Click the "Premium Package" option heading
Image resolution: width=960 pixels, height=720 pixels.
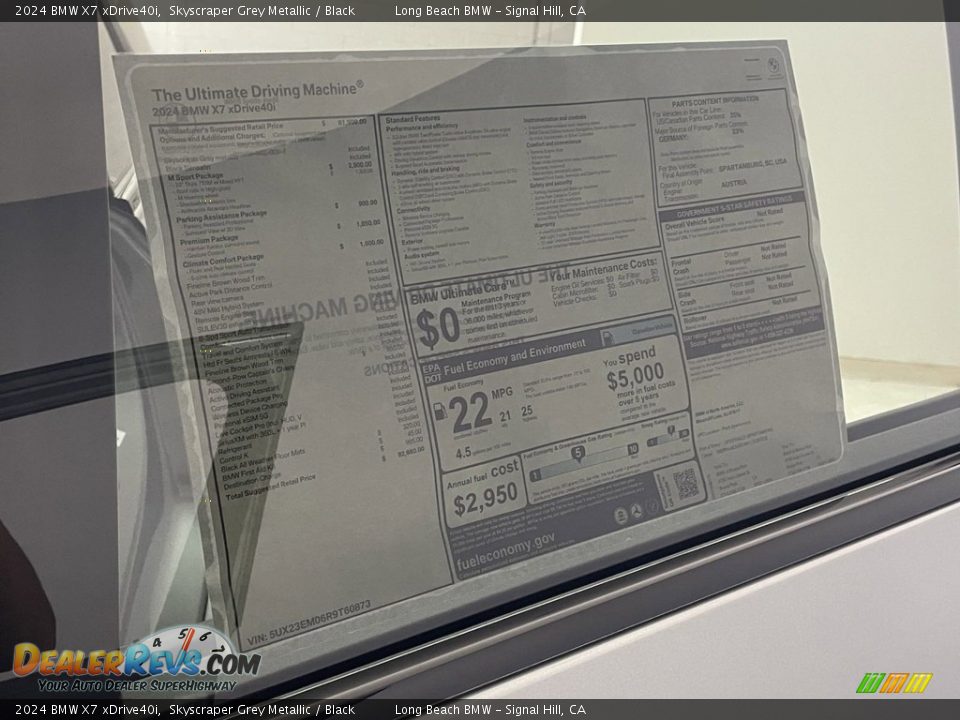click(209, 239)
